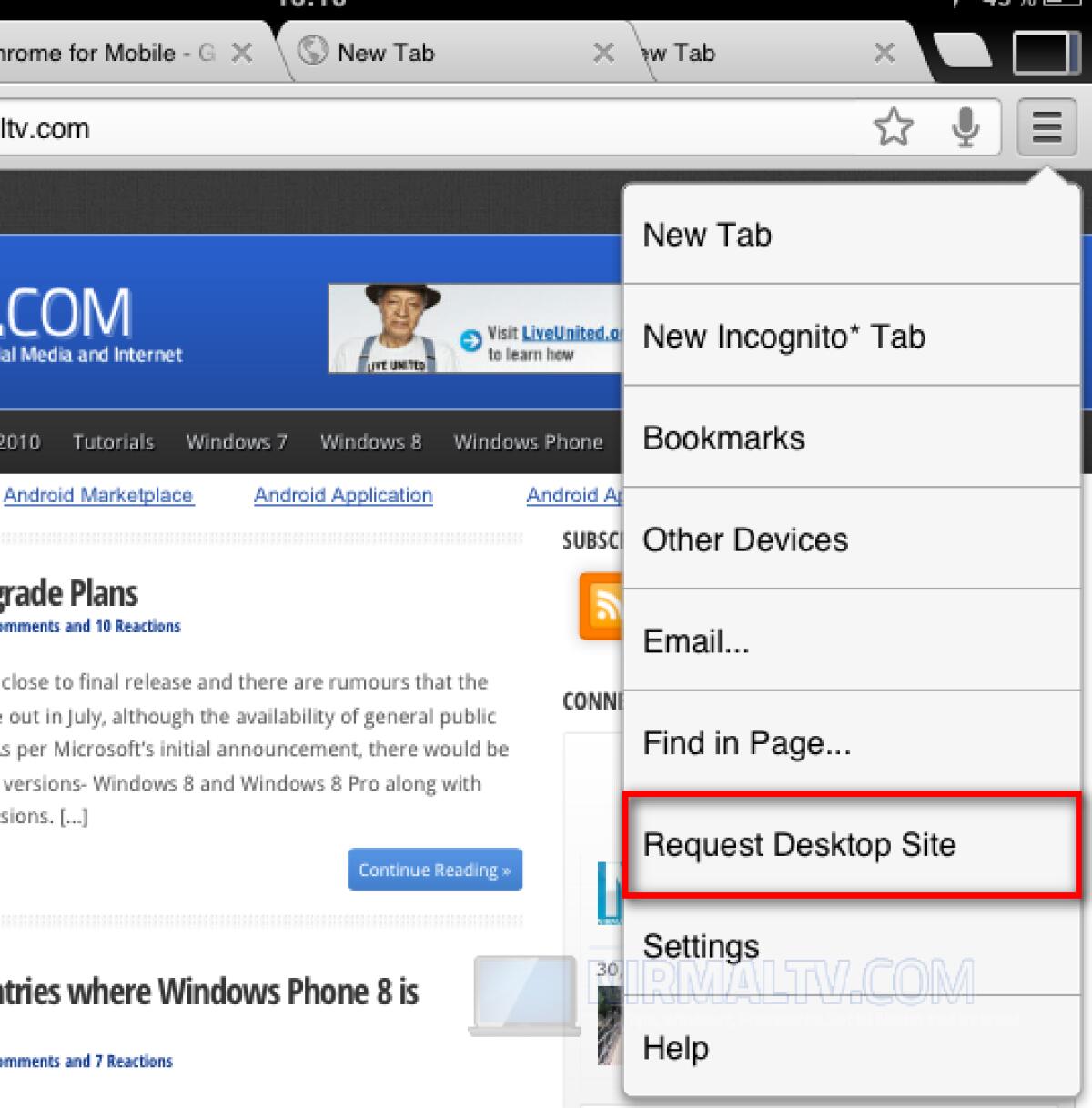
Task: Select Find in Page from the menu
Action: tap(747, 743)
